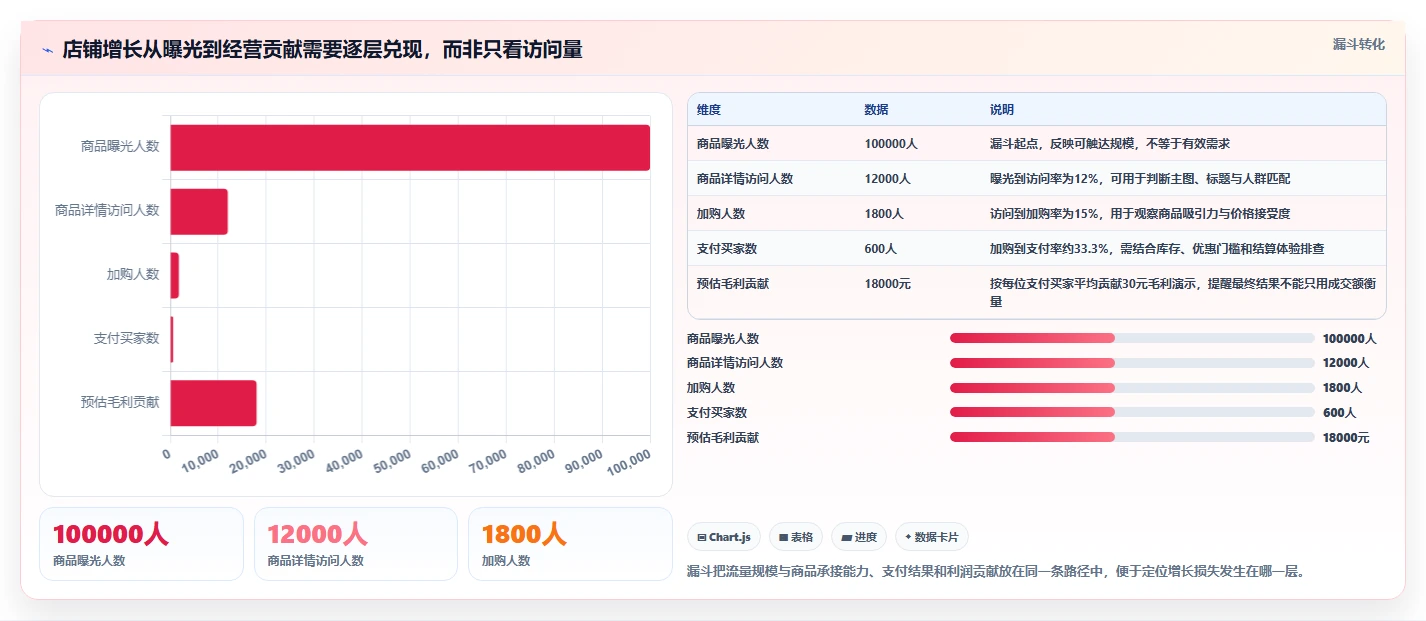The height and width of the screenshot is (621, 1426).
Task: Click the 预估毛利贡献 chart bar
Action: tap(214, 403)
